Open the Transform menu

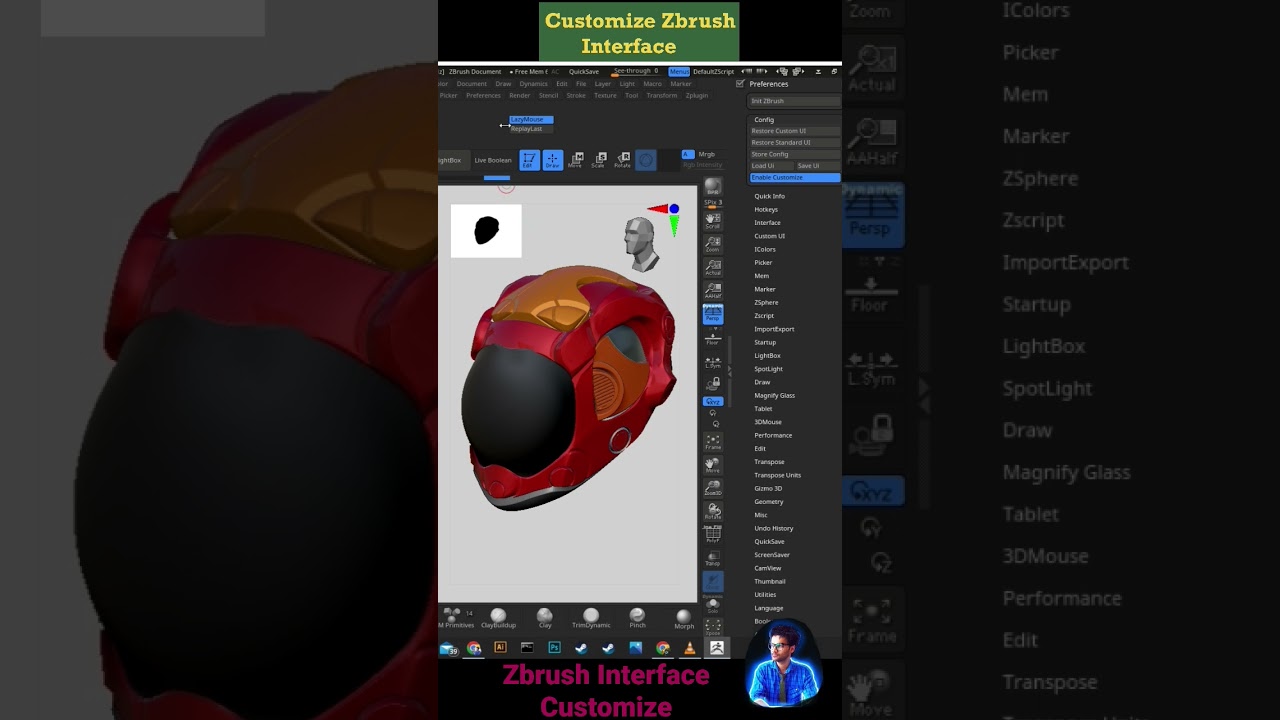coord(661,95)
